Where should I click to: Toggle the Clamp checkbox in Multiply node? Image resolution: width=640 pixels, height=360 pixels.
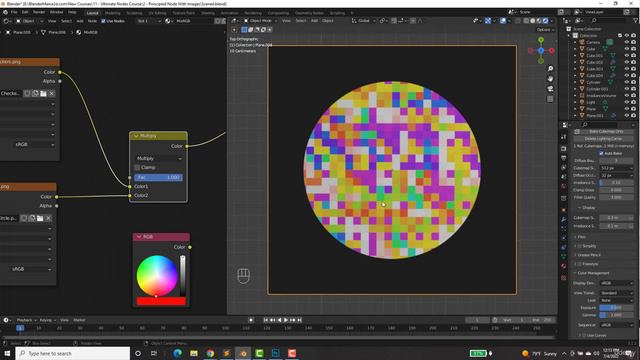(137, 167)
